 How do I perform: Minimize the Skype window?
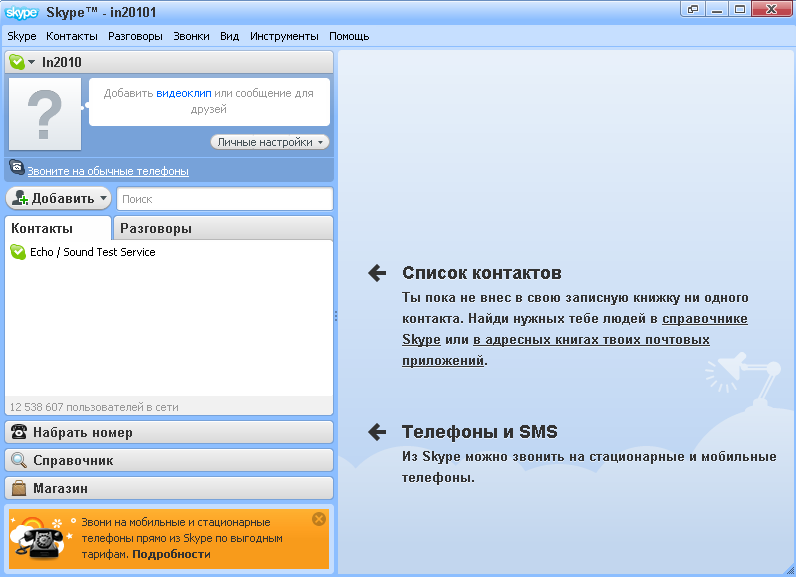[x=717, y=9]
